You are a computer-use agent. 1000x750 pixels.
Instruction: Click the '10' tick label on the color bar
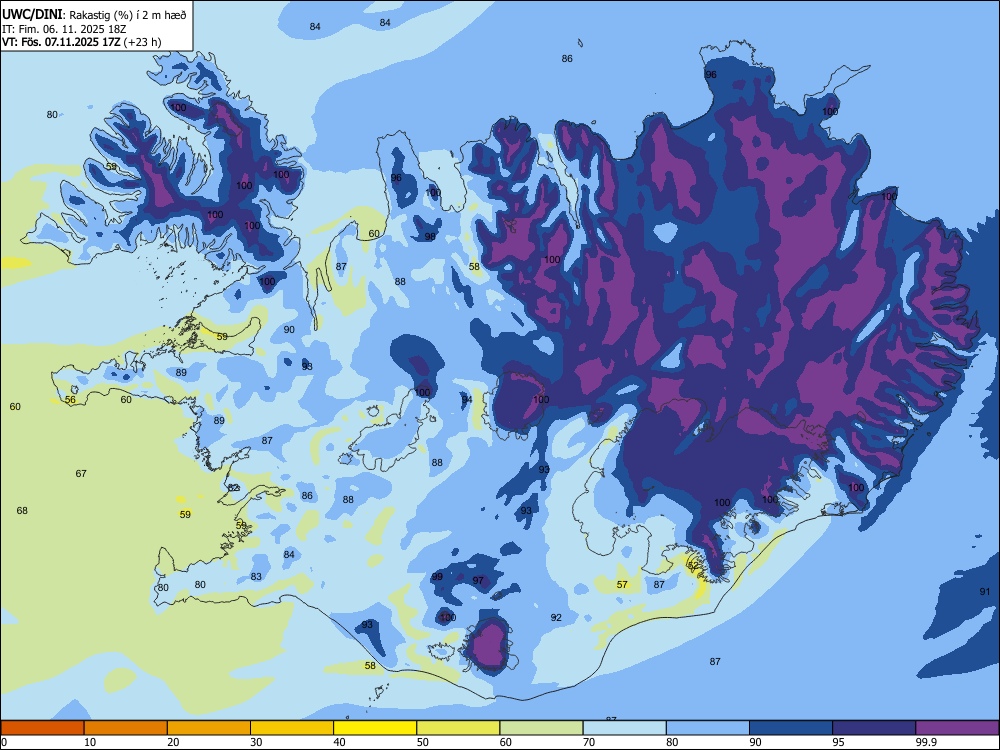tap(90, 742)
